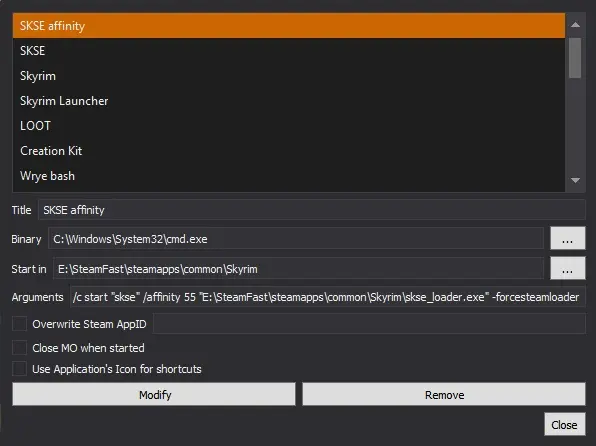Toggle Close MO when started checkbox

click(19, 348)
